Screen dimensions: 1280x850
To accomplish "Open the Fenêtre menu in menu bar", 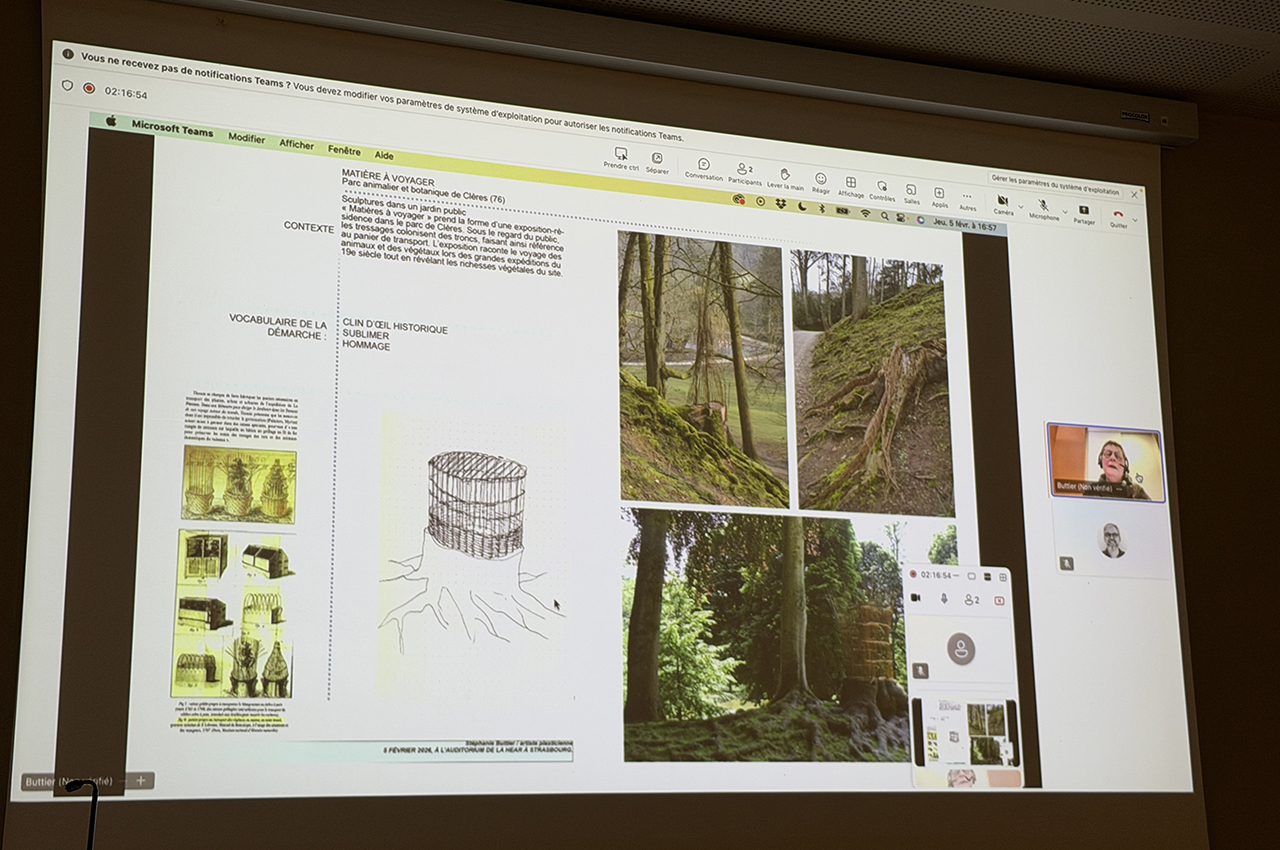I will click(x=344, y=150).
